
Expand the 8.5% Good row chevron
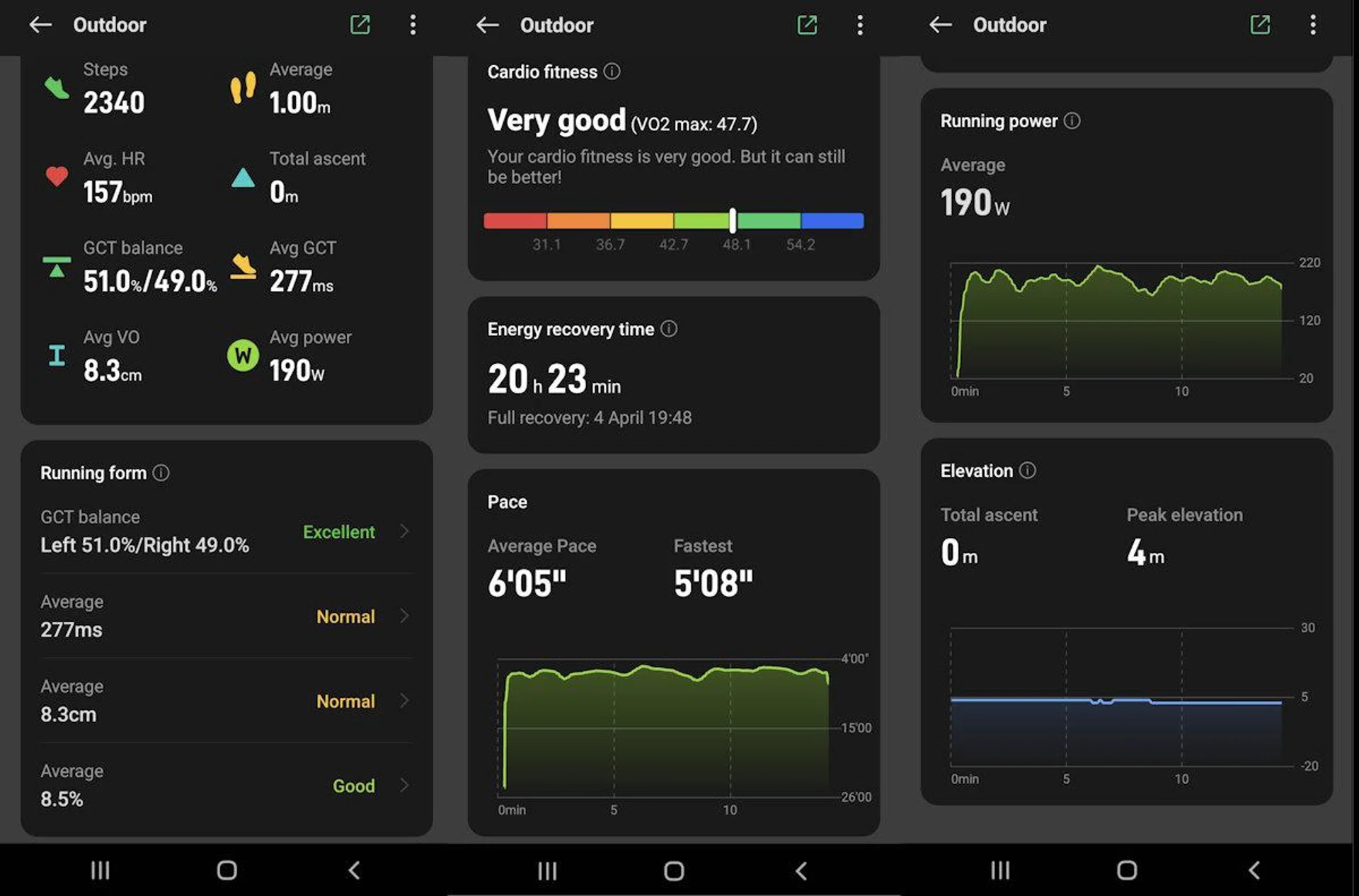tap(404, 785)
